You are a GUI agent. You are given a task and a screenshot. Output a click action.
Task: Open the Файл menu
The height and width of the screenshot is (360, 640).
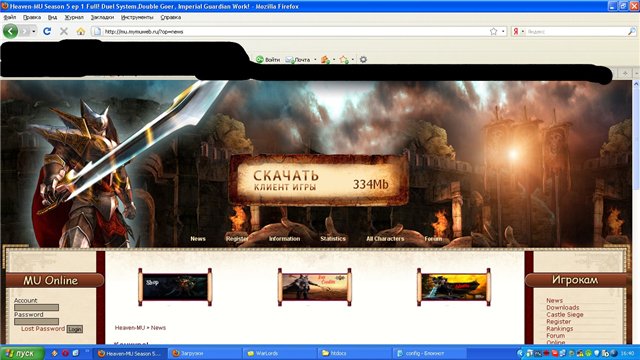[10, 18]
